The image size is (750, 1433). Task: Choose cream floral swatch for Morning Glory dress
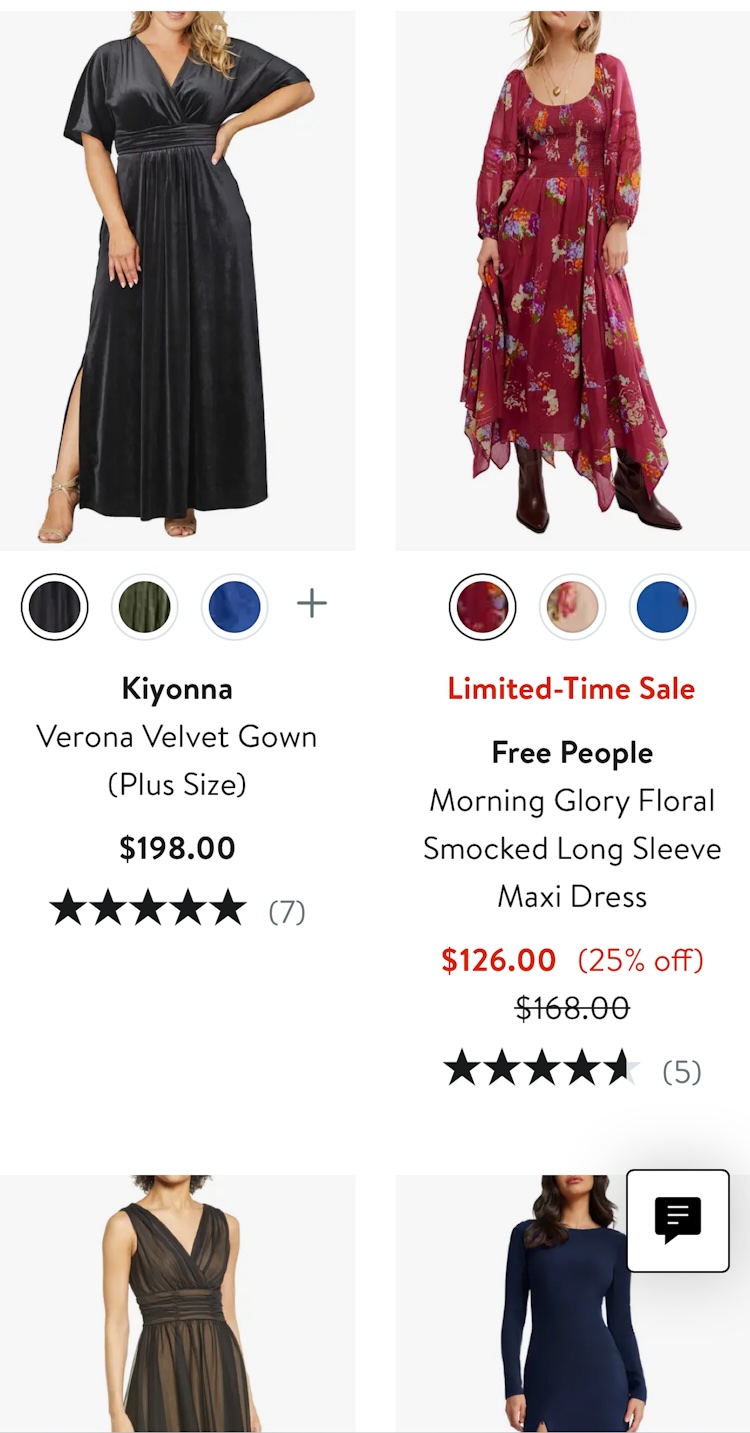(572, 606)
